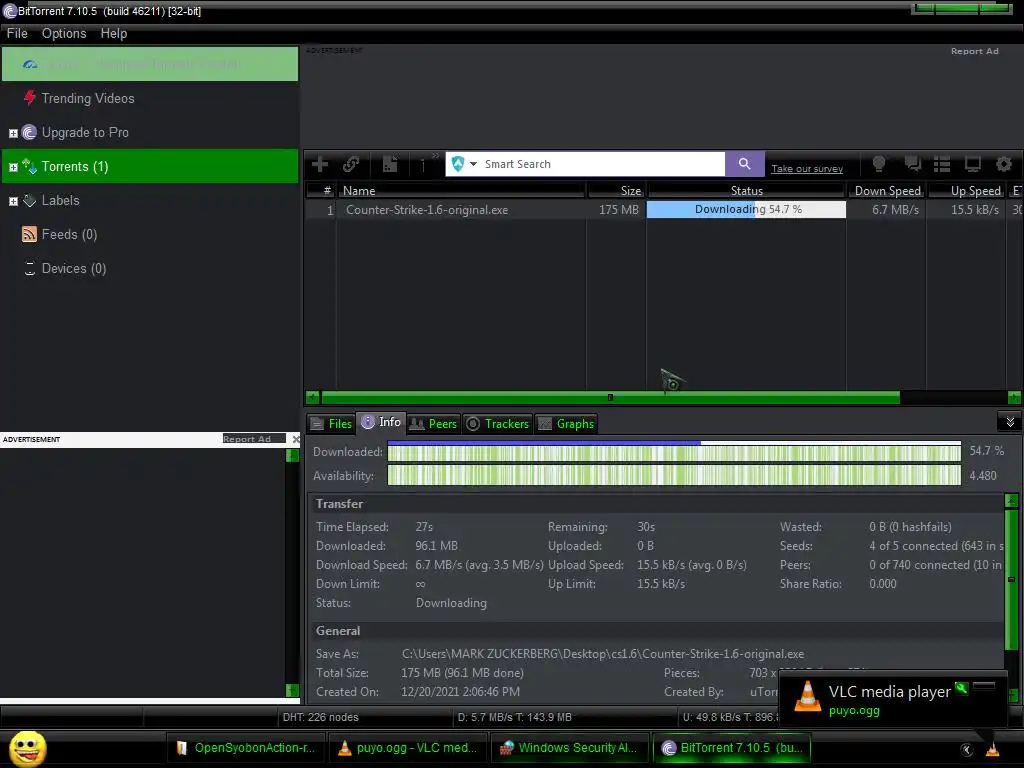
Task: Open Windows Security Alert taskbar button
Action: point(569,748)
